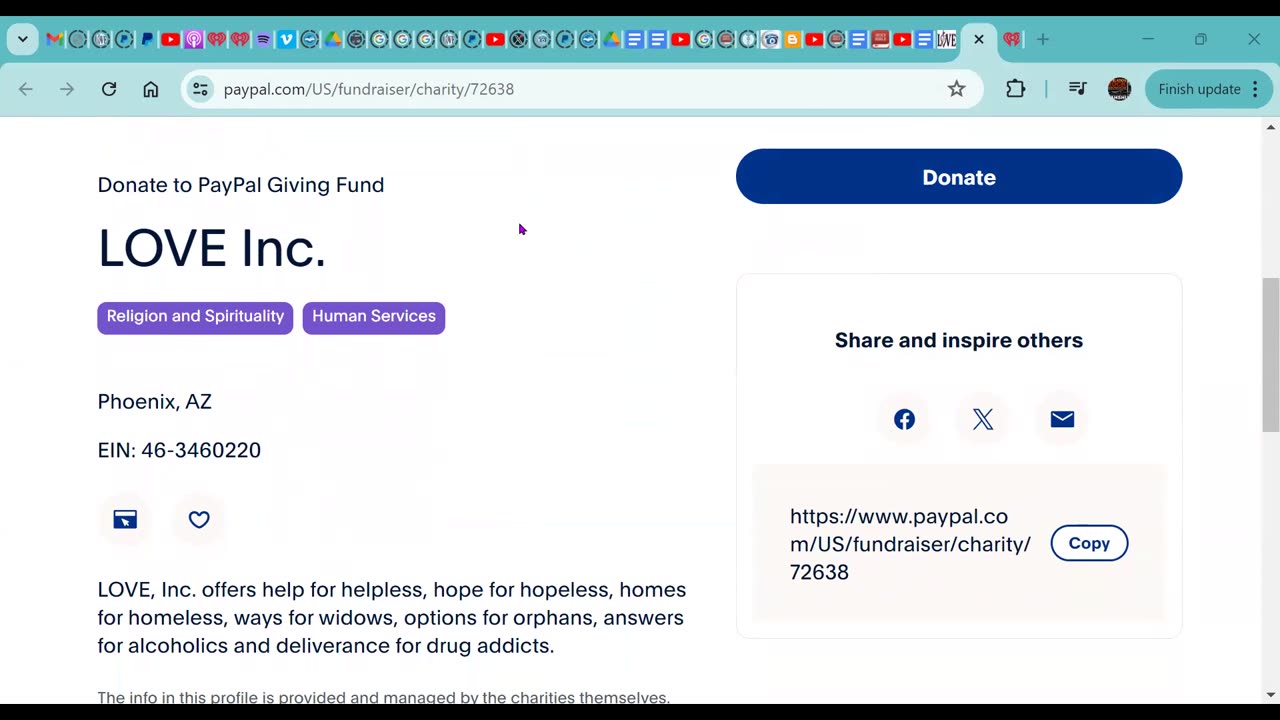
Task: Open the tab search dropdown arrow
Action: (22, 40)
